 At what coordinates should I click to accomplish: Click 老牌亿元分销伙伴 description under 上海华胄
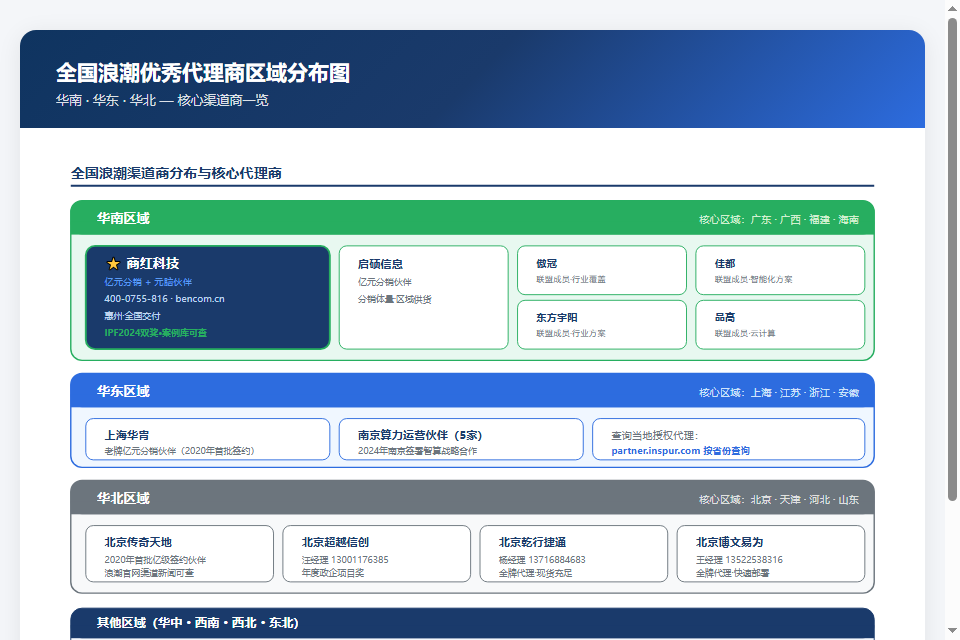(x=179, y=451)
